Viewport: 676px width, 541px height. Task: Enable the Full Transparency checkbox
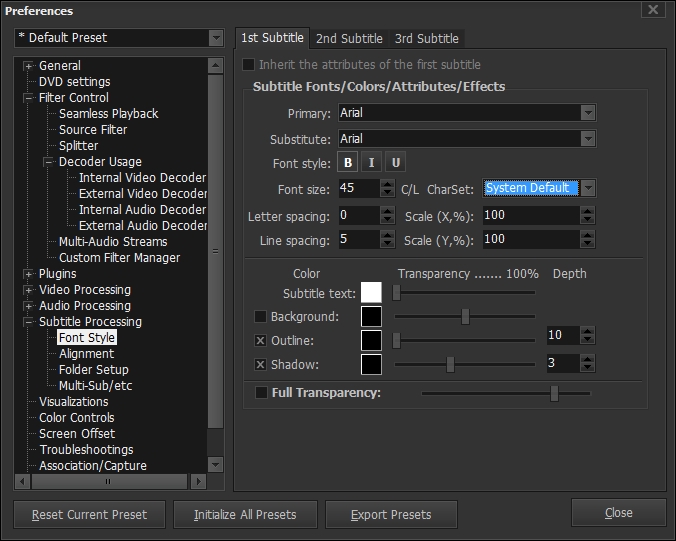pos(261,393)
